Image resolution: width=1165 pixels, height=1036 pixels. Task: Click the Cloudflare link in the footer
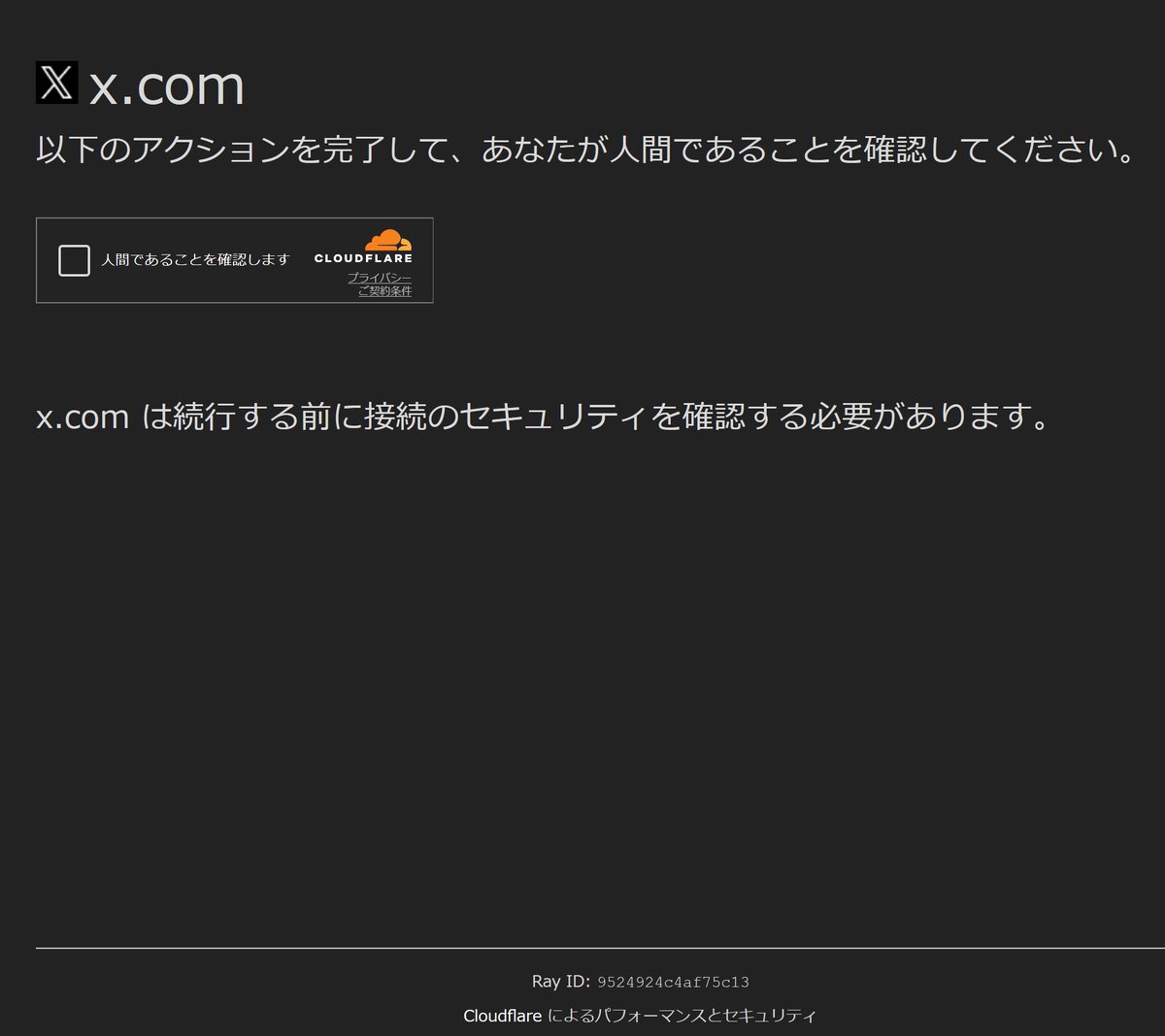click(502, 1016)
